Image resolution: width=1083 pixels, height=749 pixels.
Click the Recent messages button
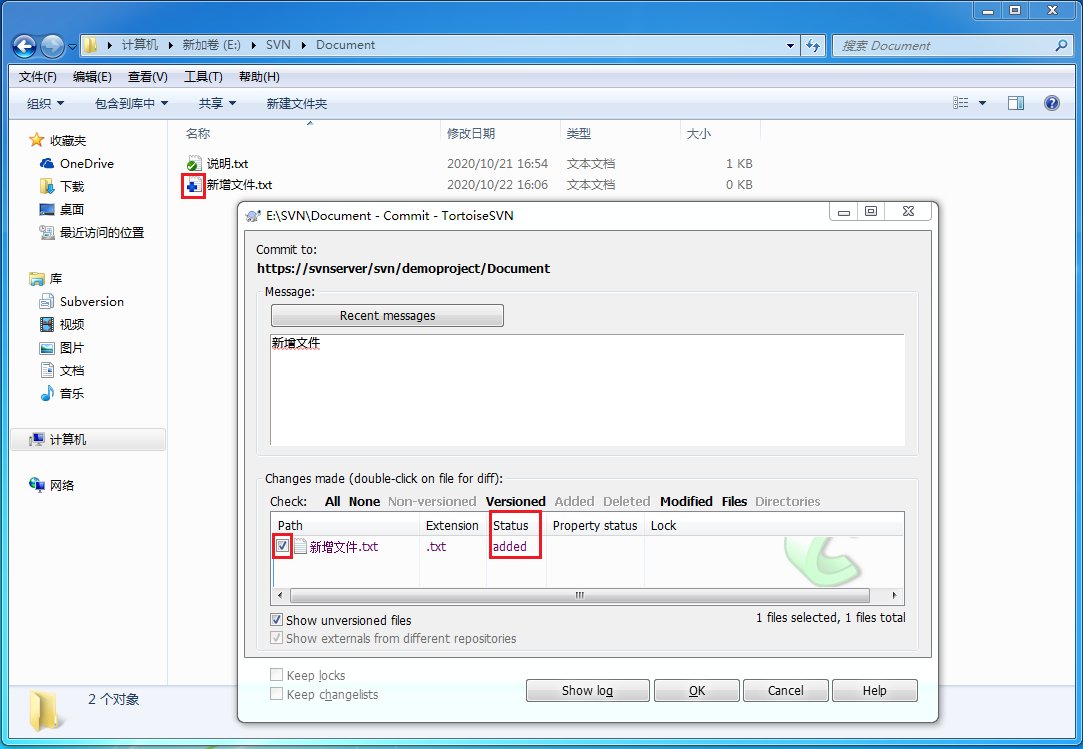(x=387, y=315)
